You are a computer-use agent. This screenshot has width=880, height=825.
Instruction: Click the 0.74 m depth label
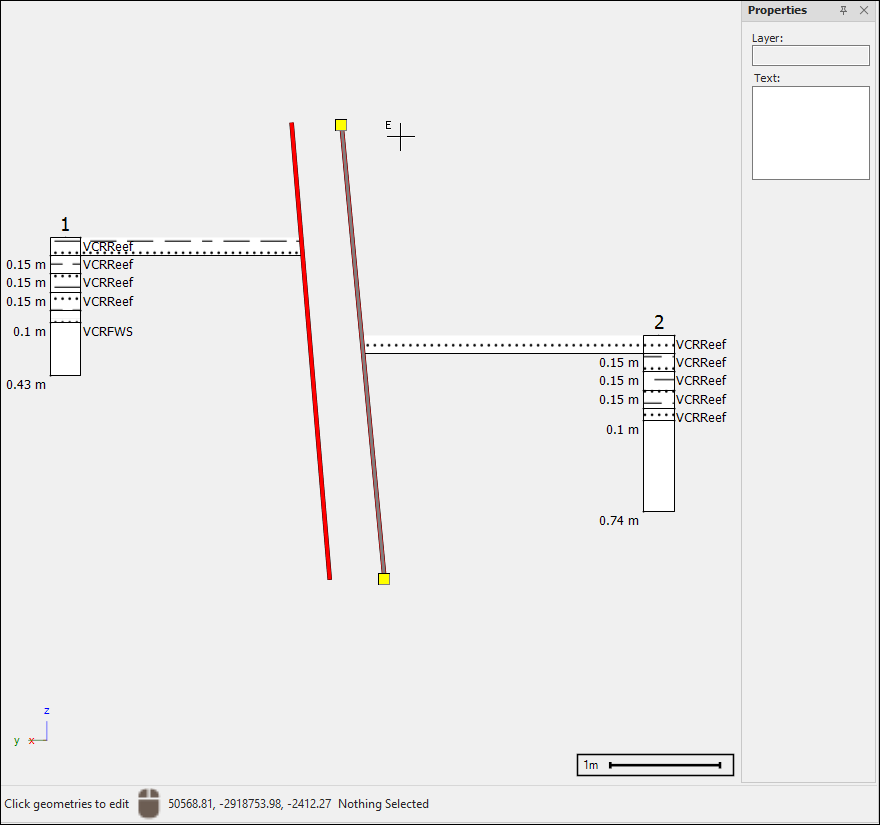click(619, 521)
